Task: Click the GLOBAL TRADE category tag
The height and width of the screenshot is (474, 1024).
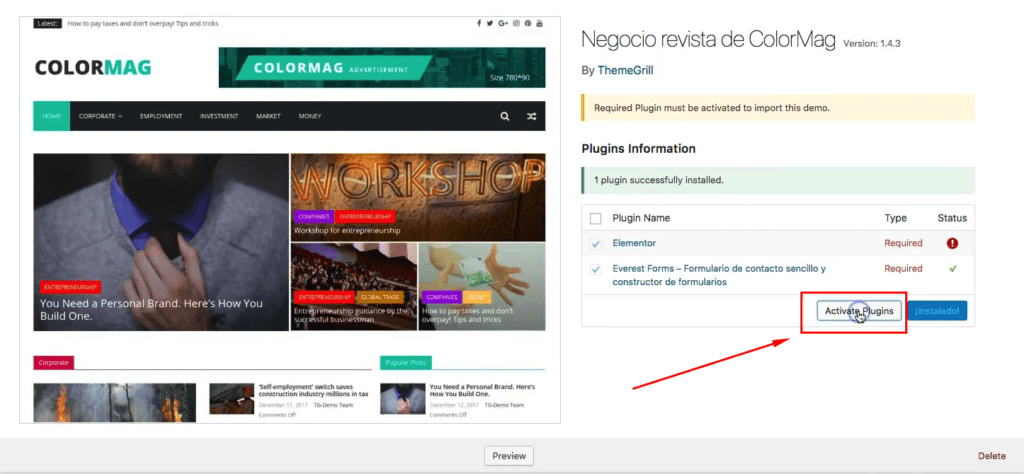Action: [x=379, y=297]
